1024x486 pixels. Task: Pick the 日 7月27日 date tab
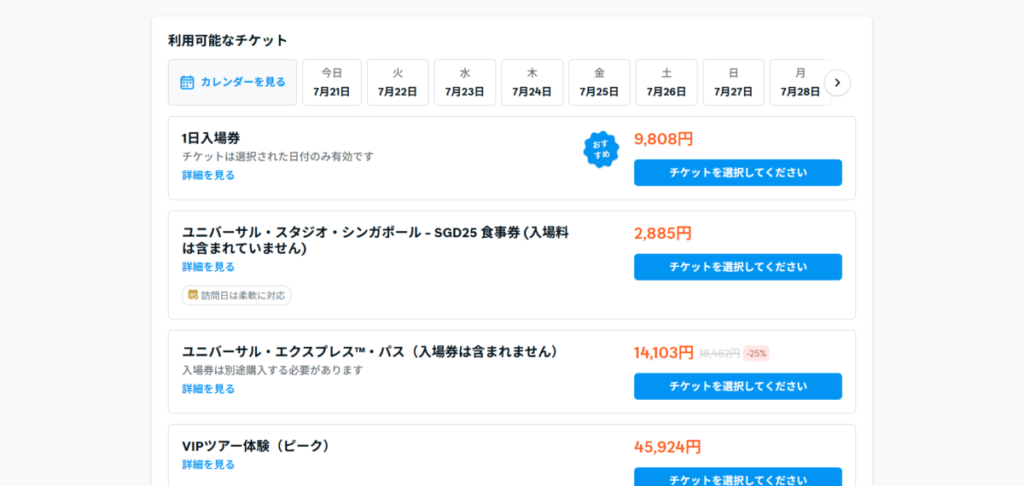(x=733, y=82)
